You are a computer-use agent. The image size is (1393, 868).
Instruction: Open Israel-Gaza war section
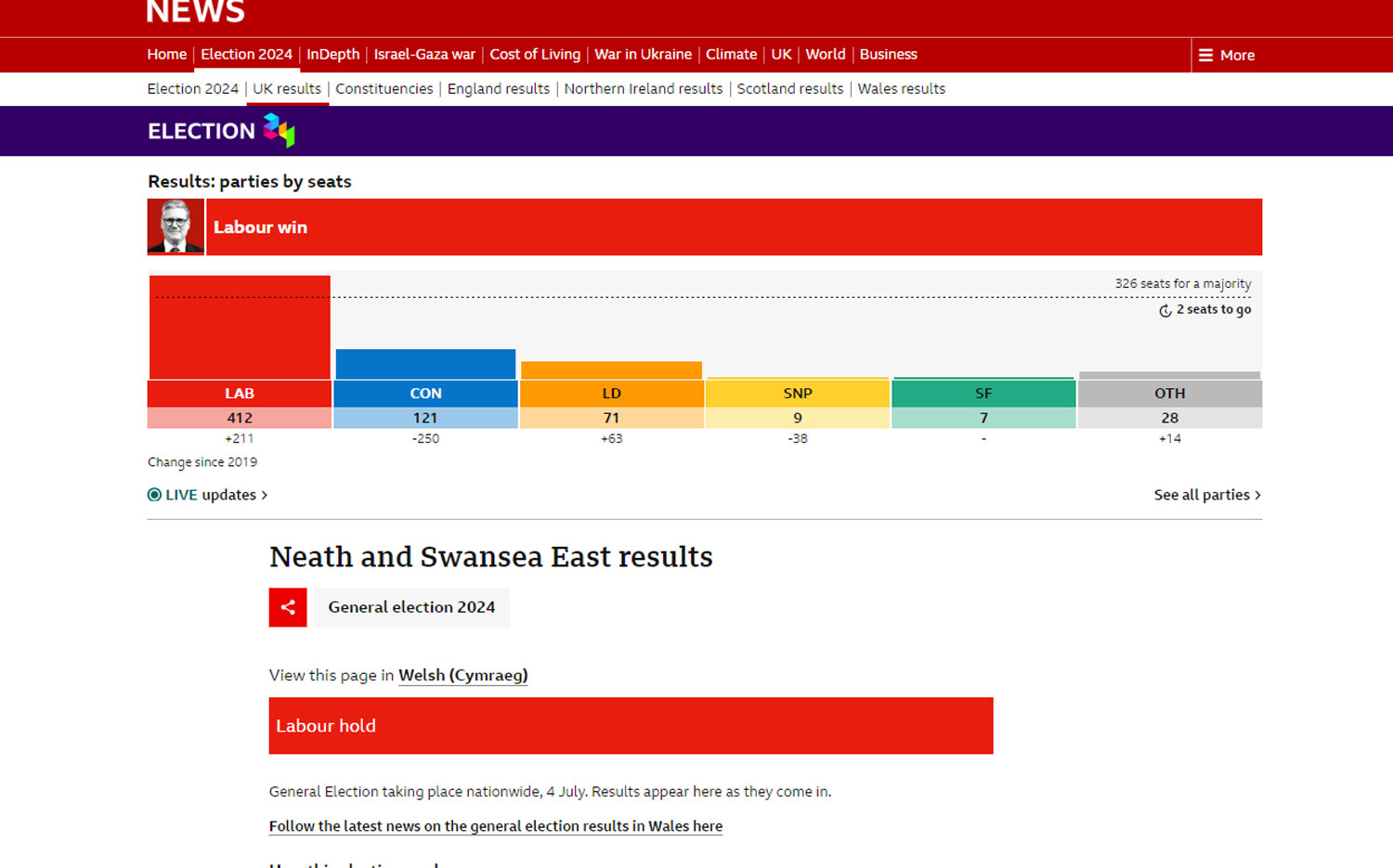pyautogui.click(x=424, y=54)
